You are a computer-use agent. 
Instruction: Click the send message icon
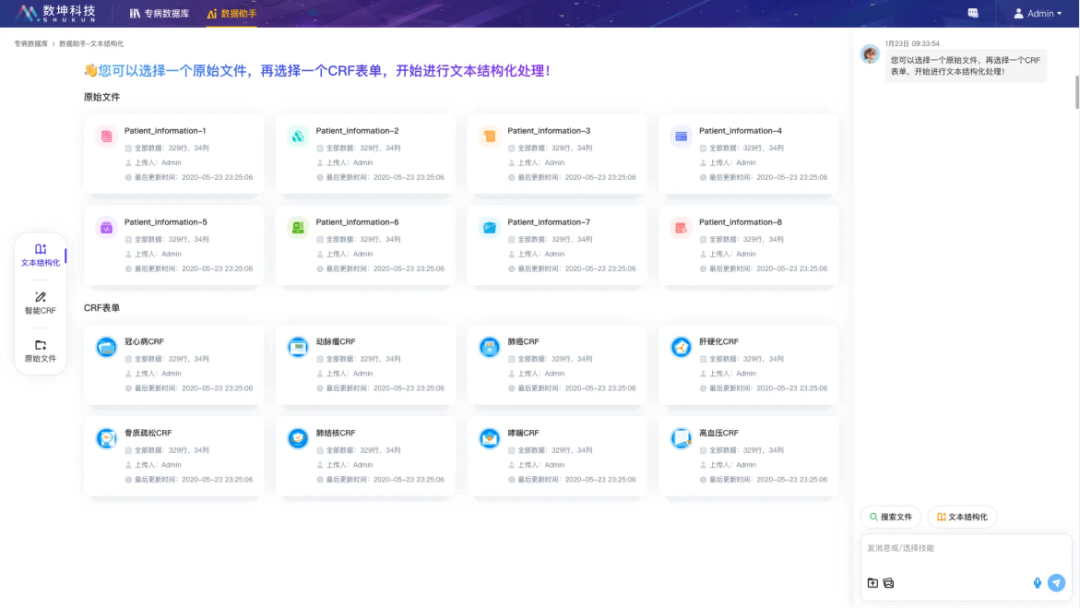(1058, 583)
